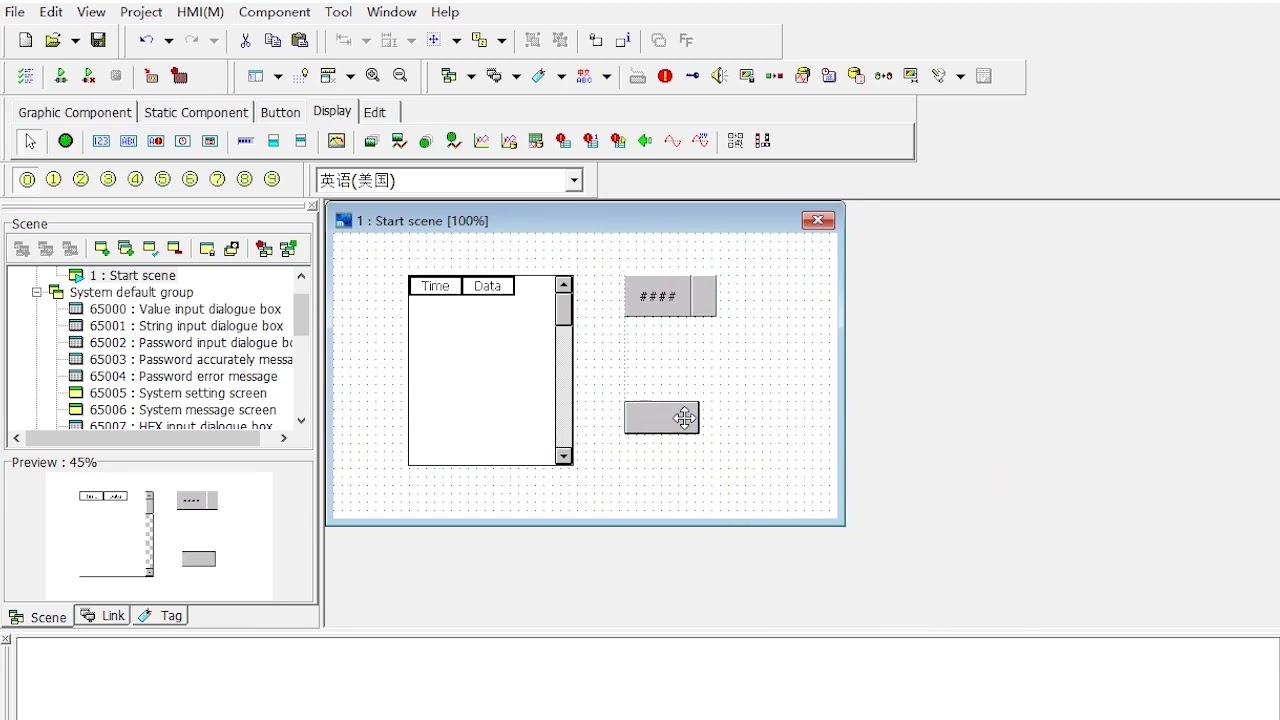The image size is (1280, 720).
Task: Click the copy icon
Action: click(272, 40)
